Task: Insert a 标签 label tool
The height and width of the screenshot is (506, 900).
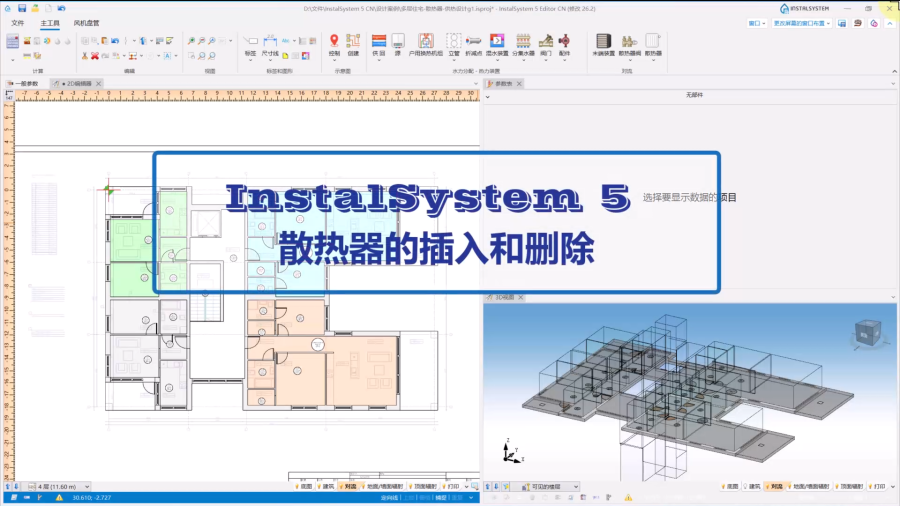Action: click(x=250, y=45)
